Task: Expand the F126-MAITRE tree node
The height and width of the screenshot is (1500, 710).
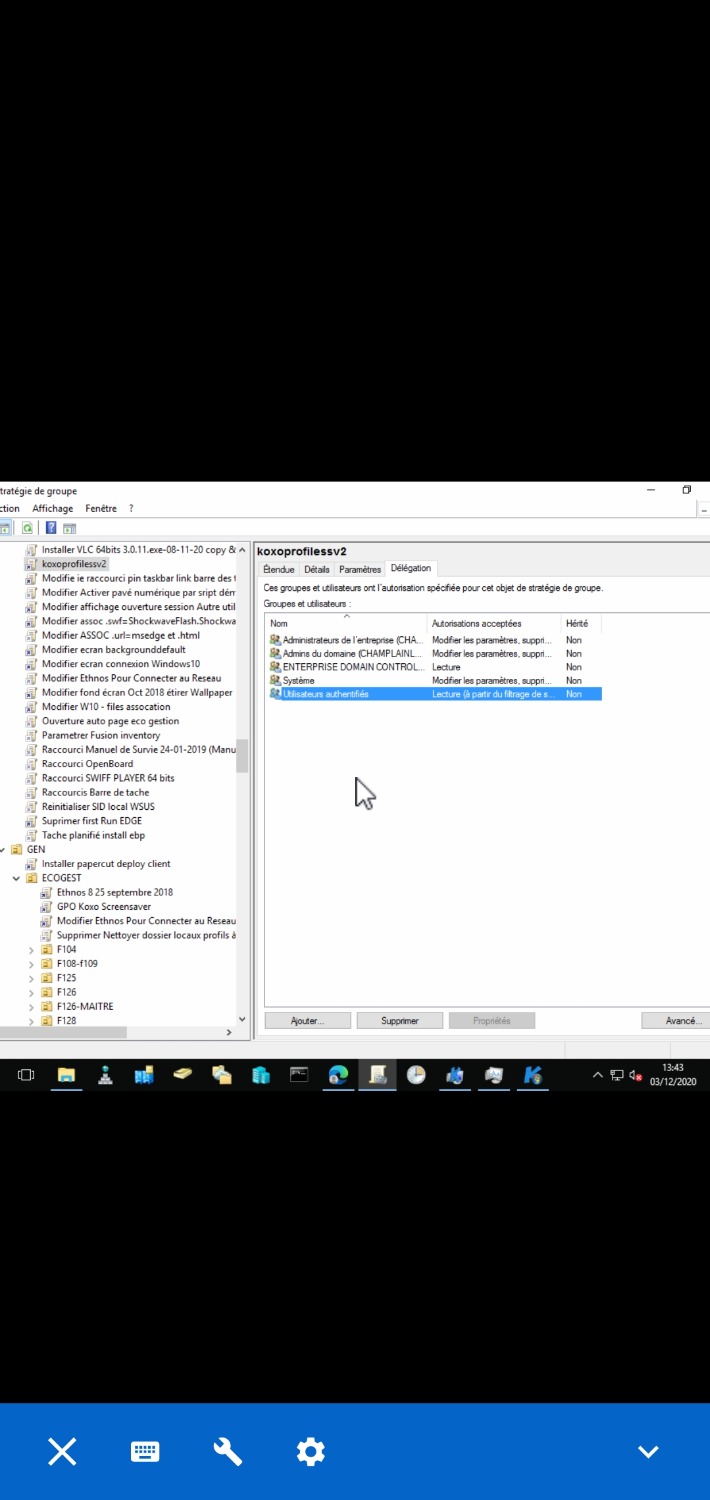Action: [32, 1007]
